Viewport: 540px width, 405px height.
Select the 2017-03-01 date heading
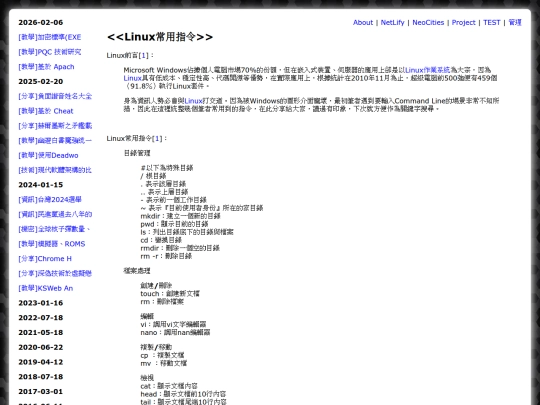point(41,392)
